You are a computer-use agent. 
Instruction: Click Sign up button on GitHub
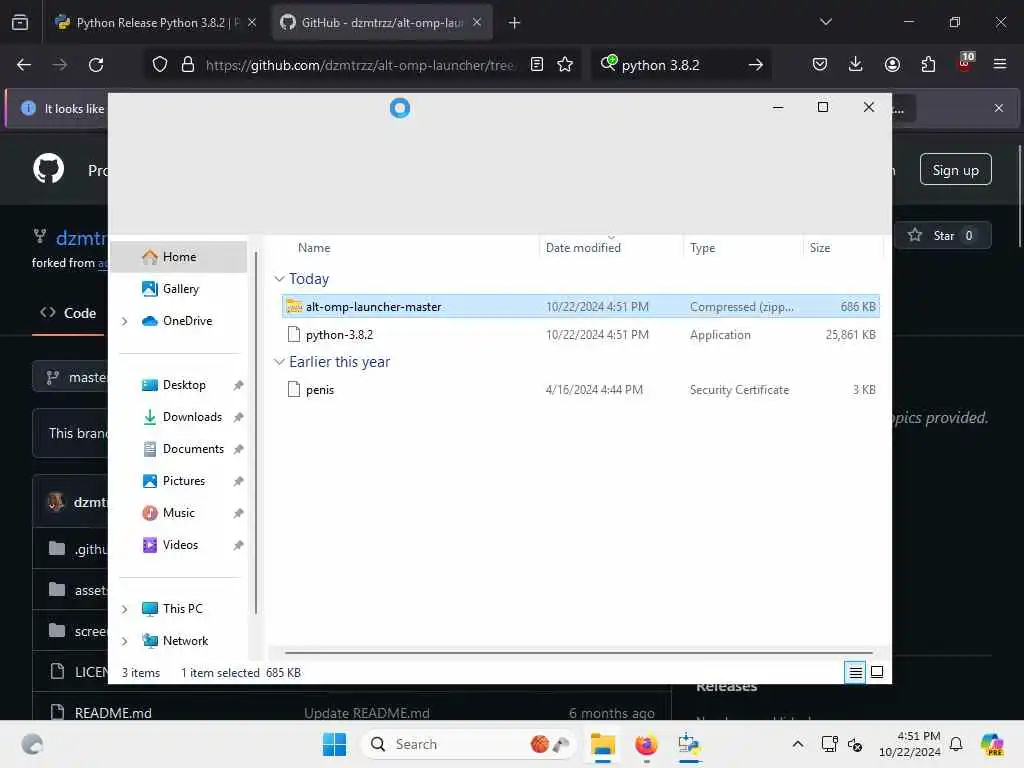955,170
